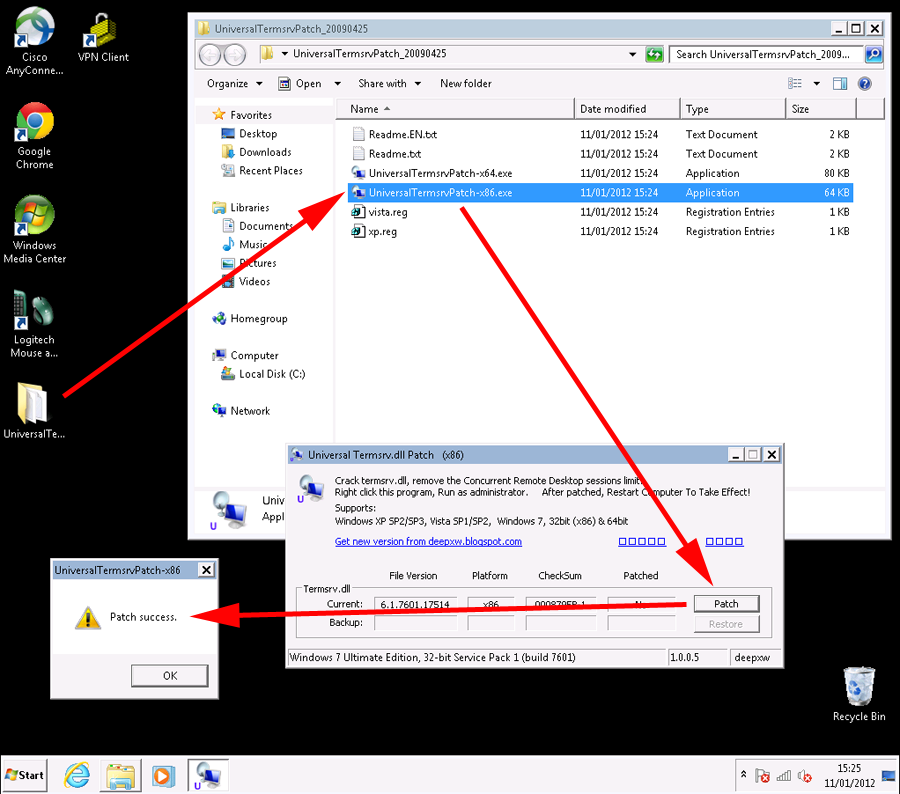The image size is (900, 794).
Task: Expand the Open button dropdown arrow
Action: point(338,84)
